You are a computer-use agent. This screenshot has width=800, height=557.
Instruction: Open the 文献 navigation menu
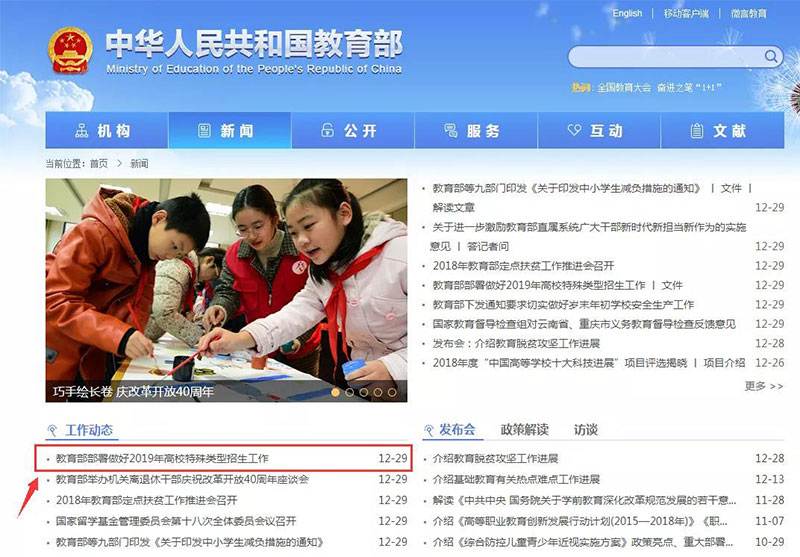click(x=722, y=131)
